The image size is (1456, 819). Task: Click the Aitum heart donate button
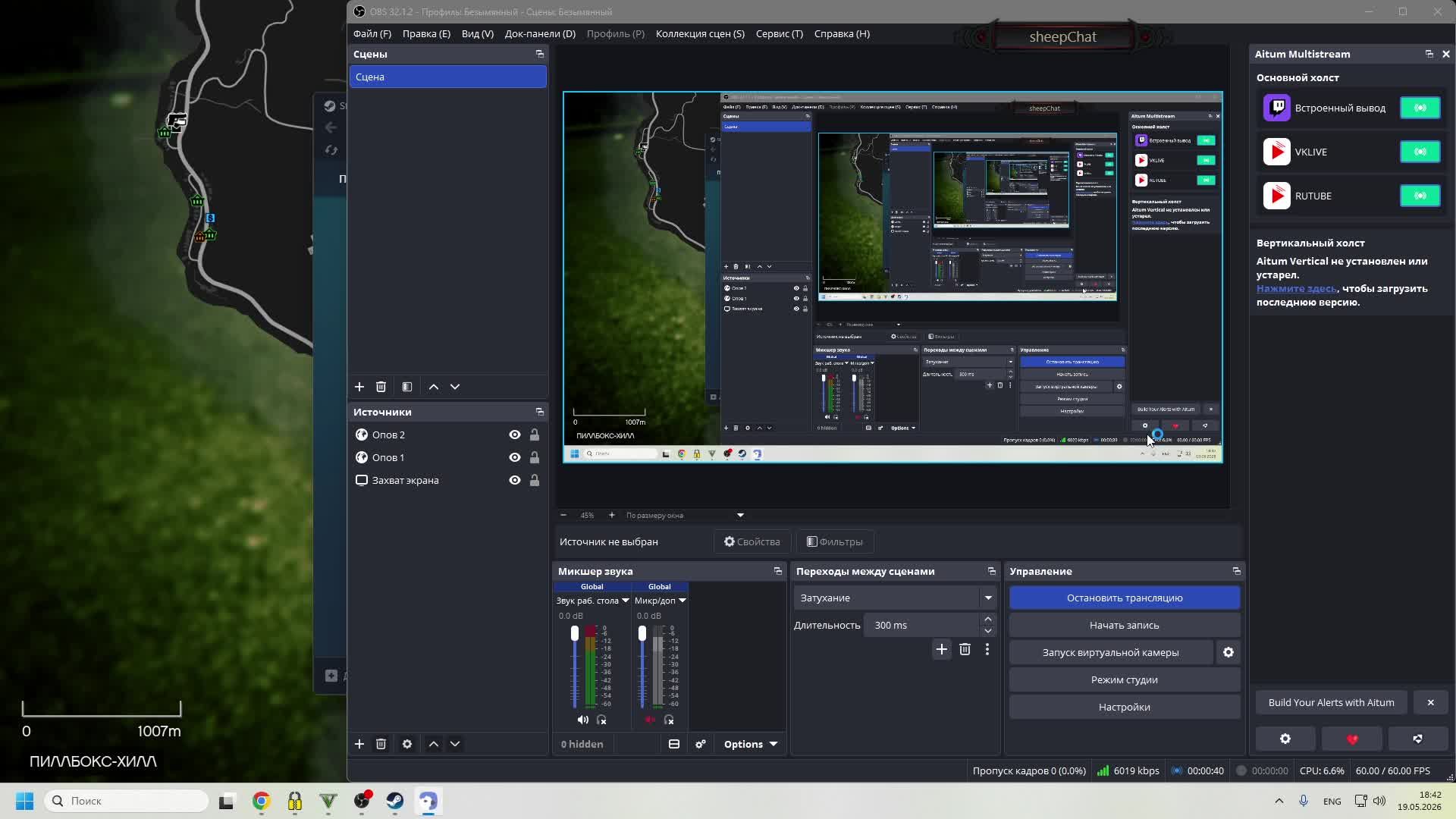click(x=1352, y=739)
